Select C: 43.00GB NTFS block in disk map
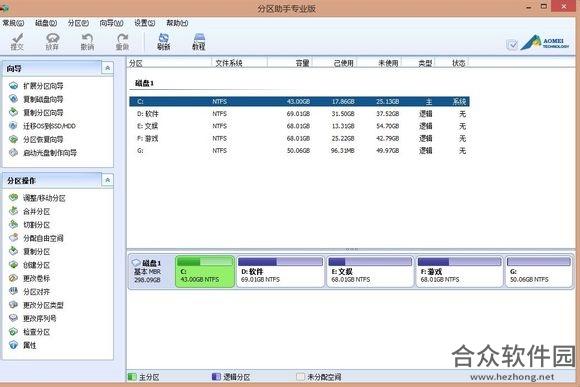Image resolution: width=580 pixels, height=387 pixels. click(x=205, y=271)
